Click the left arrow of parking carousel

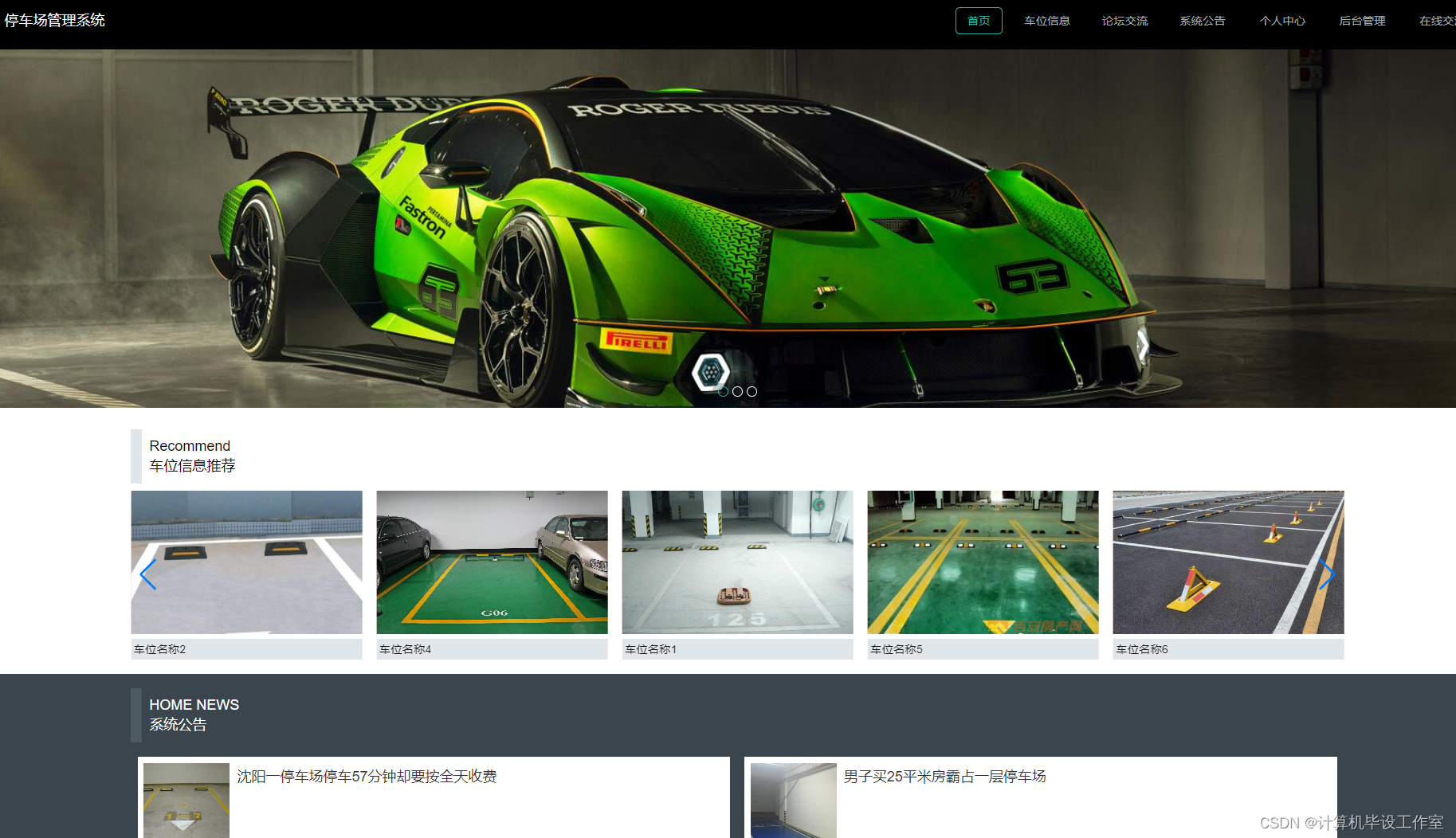[x=148, y=574]
